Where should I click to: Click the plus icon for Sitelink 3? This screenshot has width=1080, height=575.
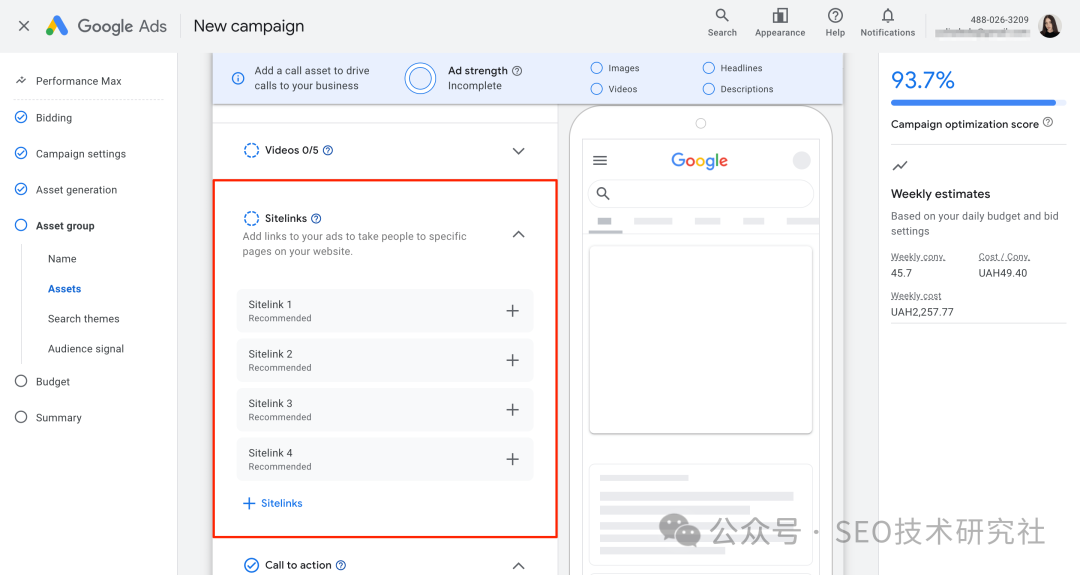pos(512,410)
